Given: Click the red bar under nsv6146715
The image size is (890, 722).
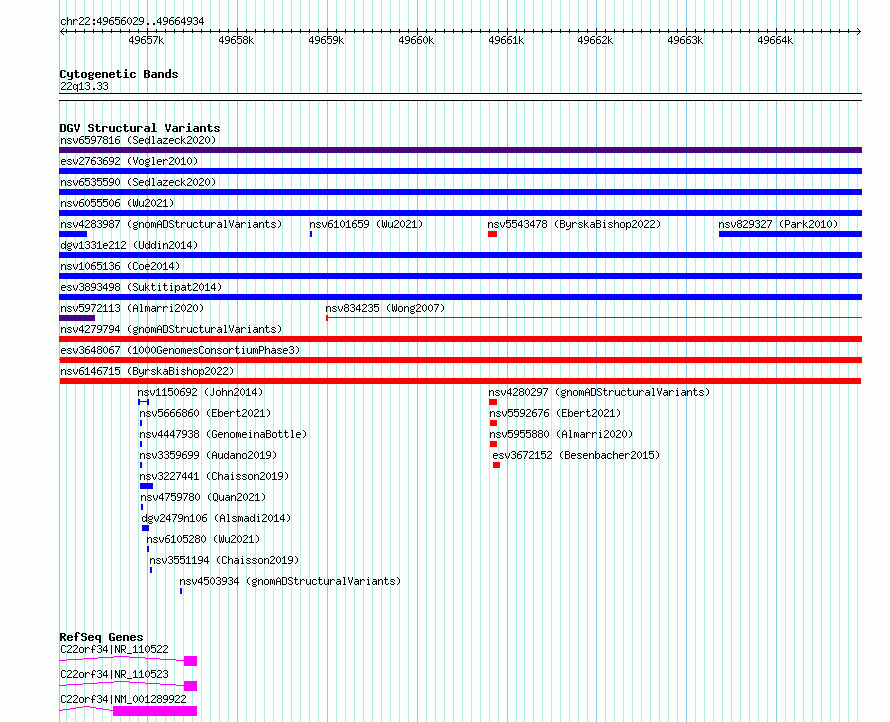Looking at the screenshot, I should pyautogui.click(x=460, y=381).
